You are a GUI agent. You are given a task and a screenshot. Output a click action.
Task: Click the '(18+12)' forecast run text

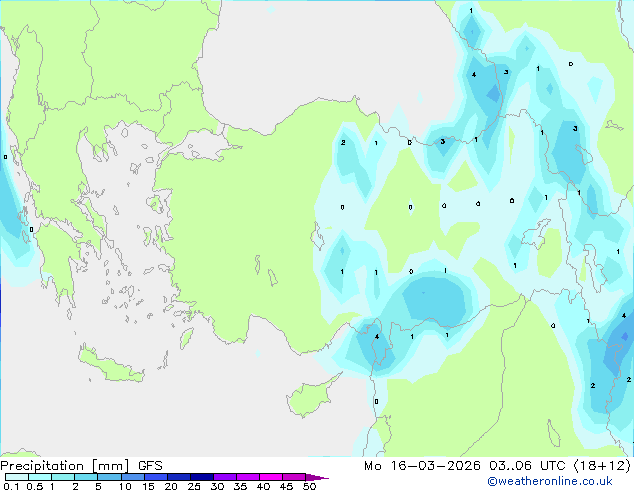tap(602, 466)
